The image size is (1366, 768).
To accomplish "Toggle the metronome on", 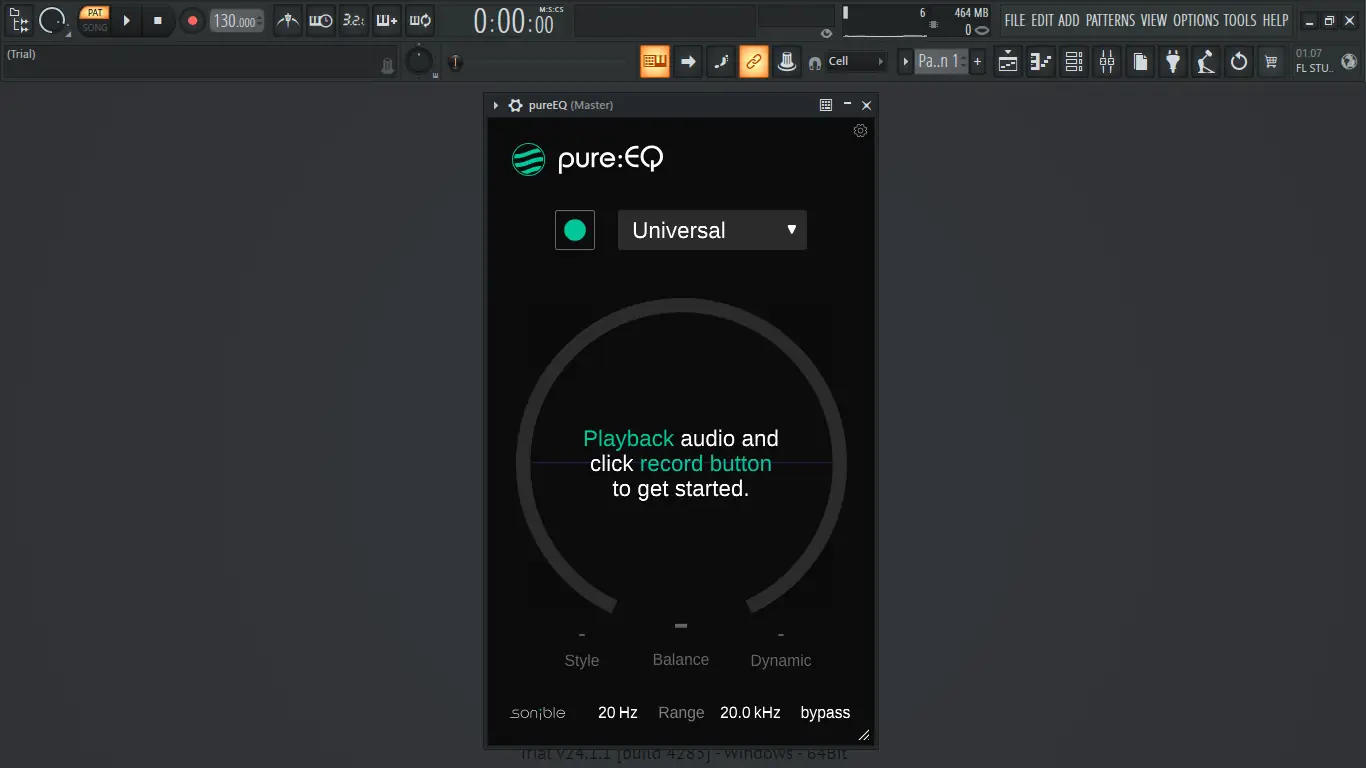I will coord(287,20).
